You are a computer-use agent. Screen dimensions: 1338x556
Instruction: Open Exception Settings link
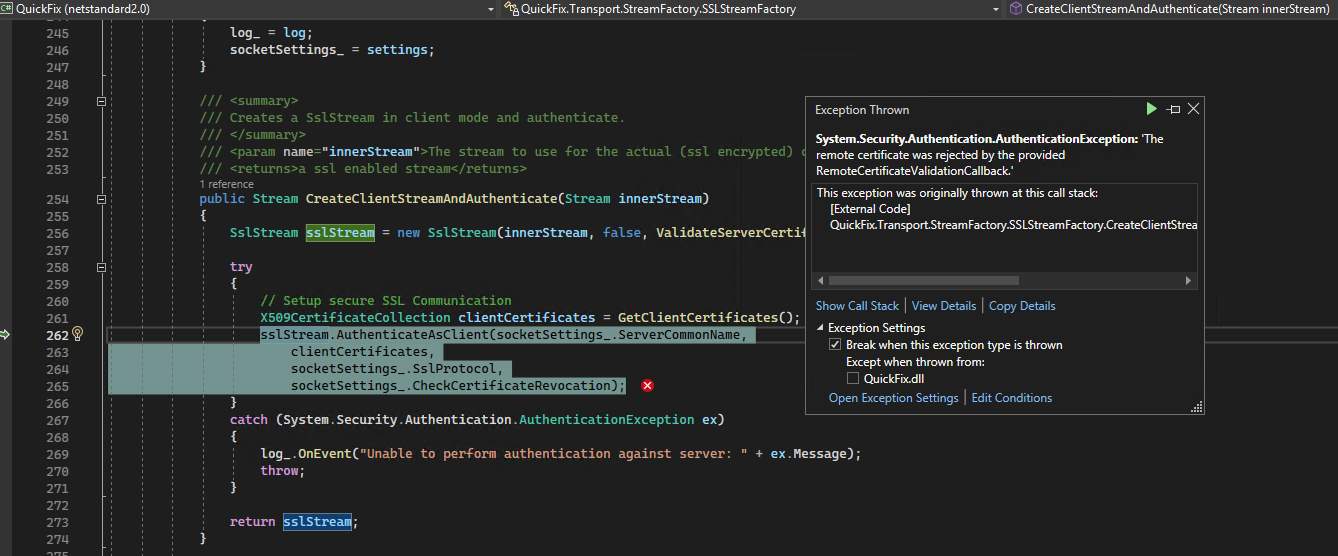[x=893, y=398]
